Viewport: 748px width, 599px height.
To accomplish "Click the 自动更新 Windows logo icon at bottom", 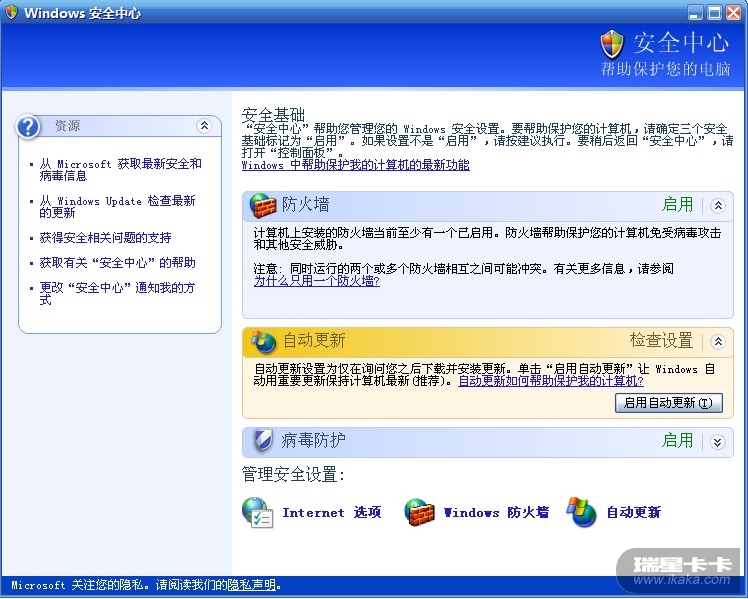I will (x=582, y=512).
